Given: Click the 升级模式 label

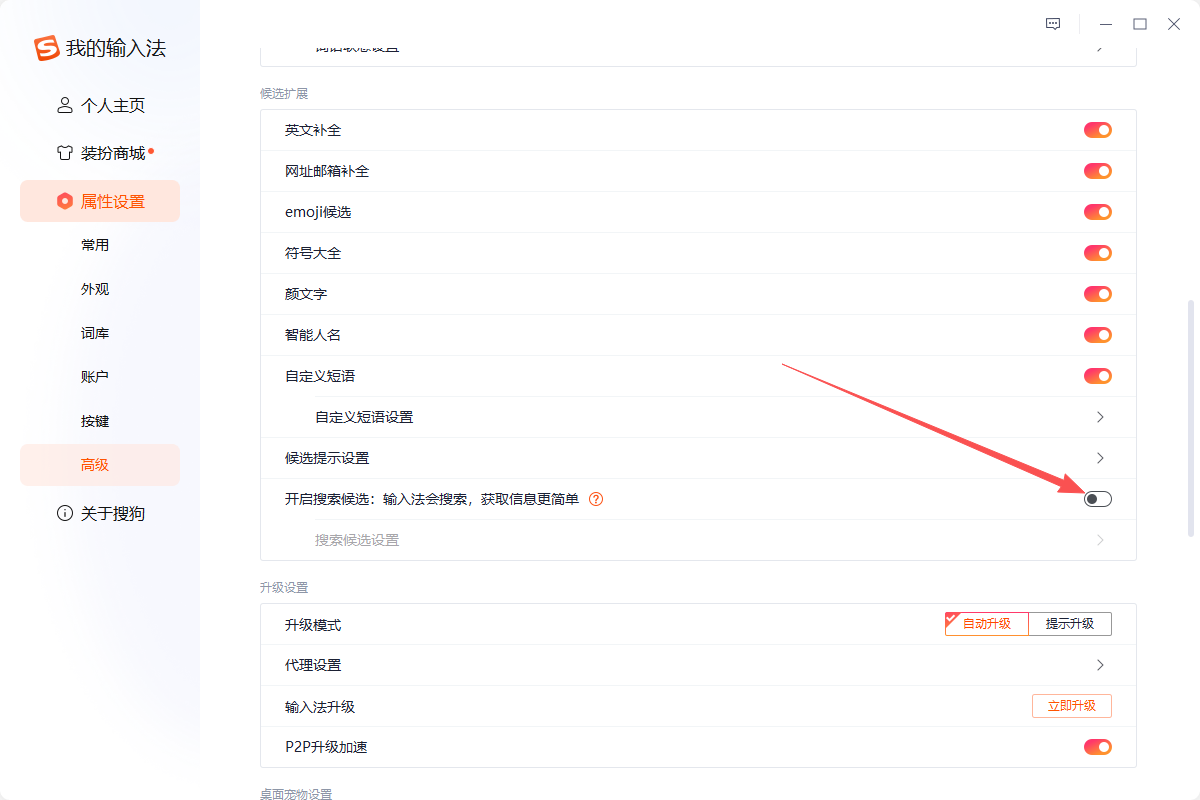Looking at the screenshot, I should point(313,625).
